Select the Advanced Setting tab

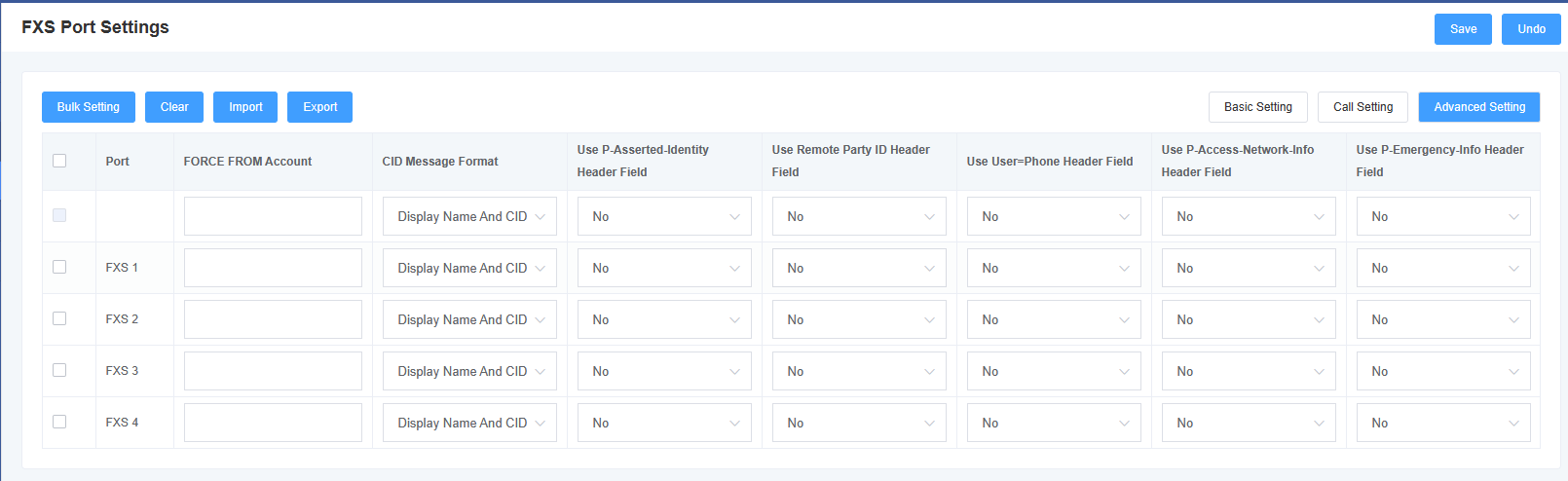tap(1479, 107)
